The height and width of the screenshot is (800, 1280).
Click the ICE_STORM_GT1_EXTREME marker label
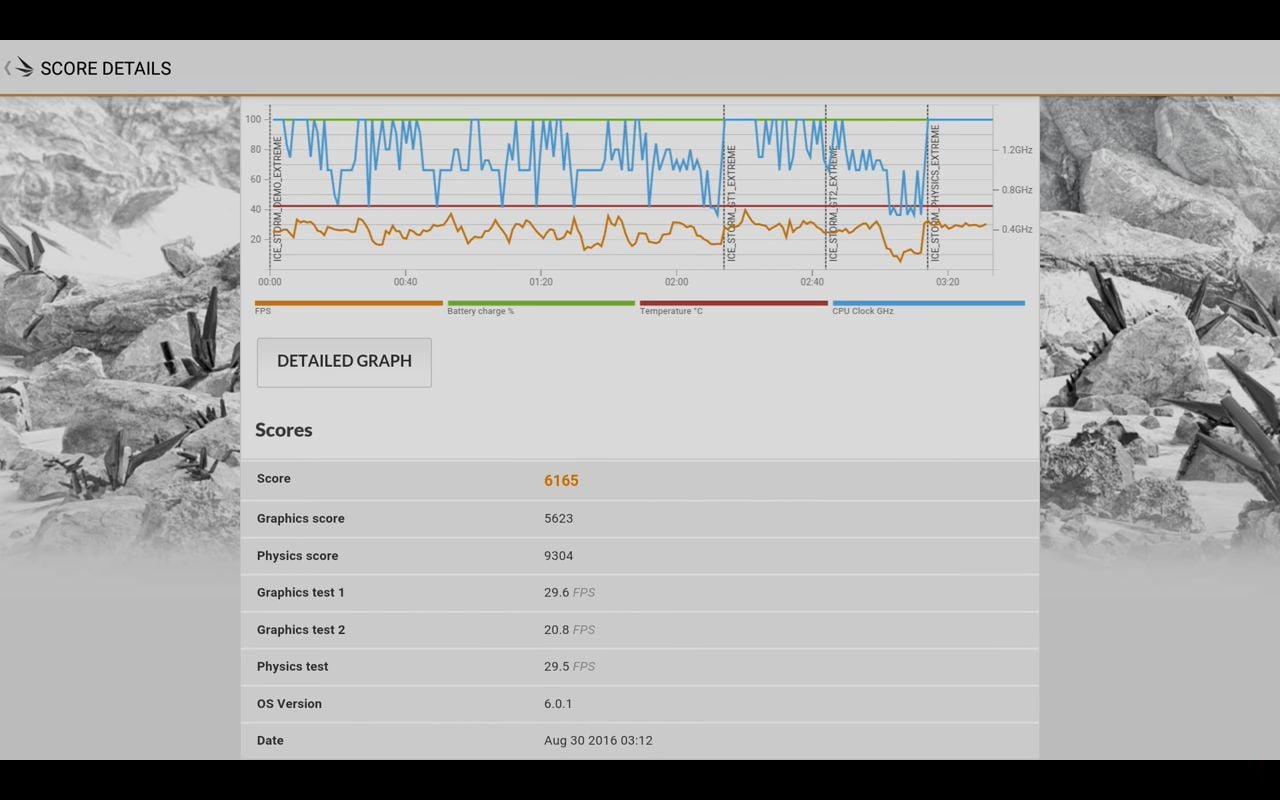[732, 203]
